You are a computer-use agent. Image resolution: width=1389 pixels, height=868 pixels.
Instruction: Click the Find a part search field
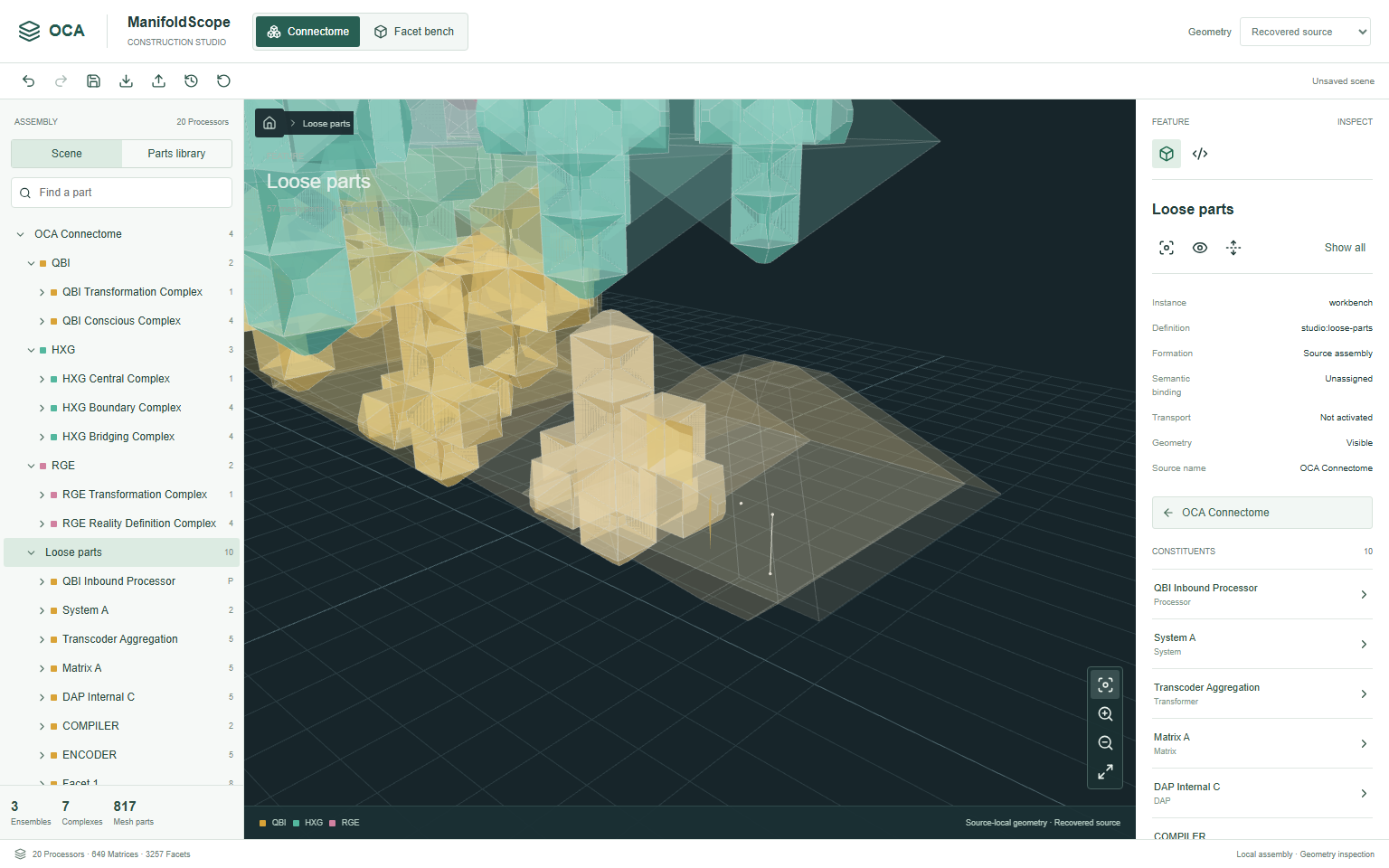(x=121, y=193)
